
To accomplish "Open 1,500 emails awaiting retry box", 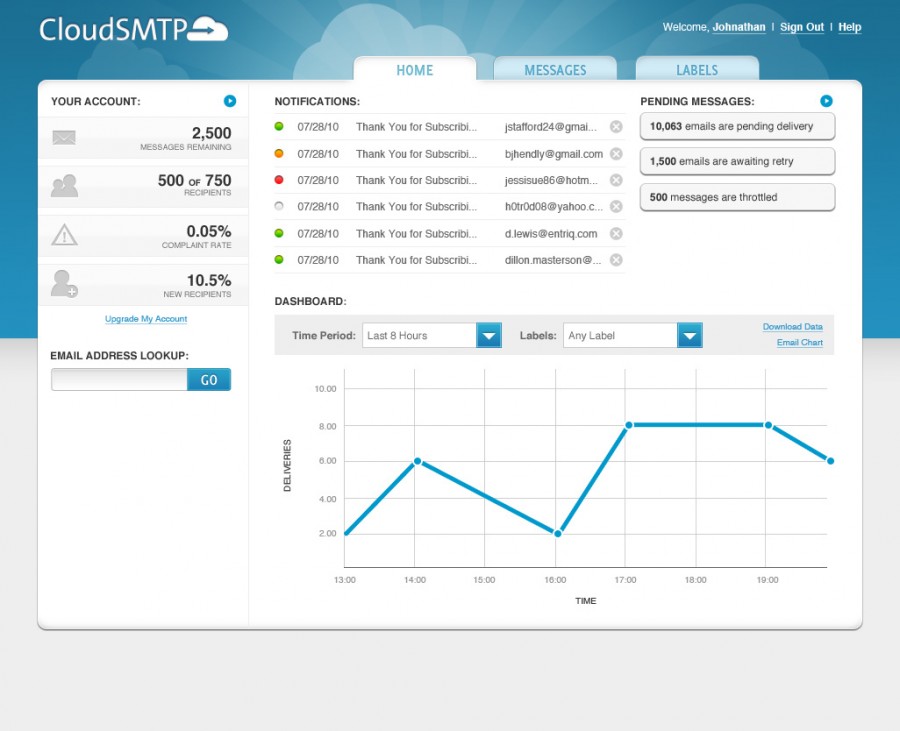I will (x=737, y=162).
